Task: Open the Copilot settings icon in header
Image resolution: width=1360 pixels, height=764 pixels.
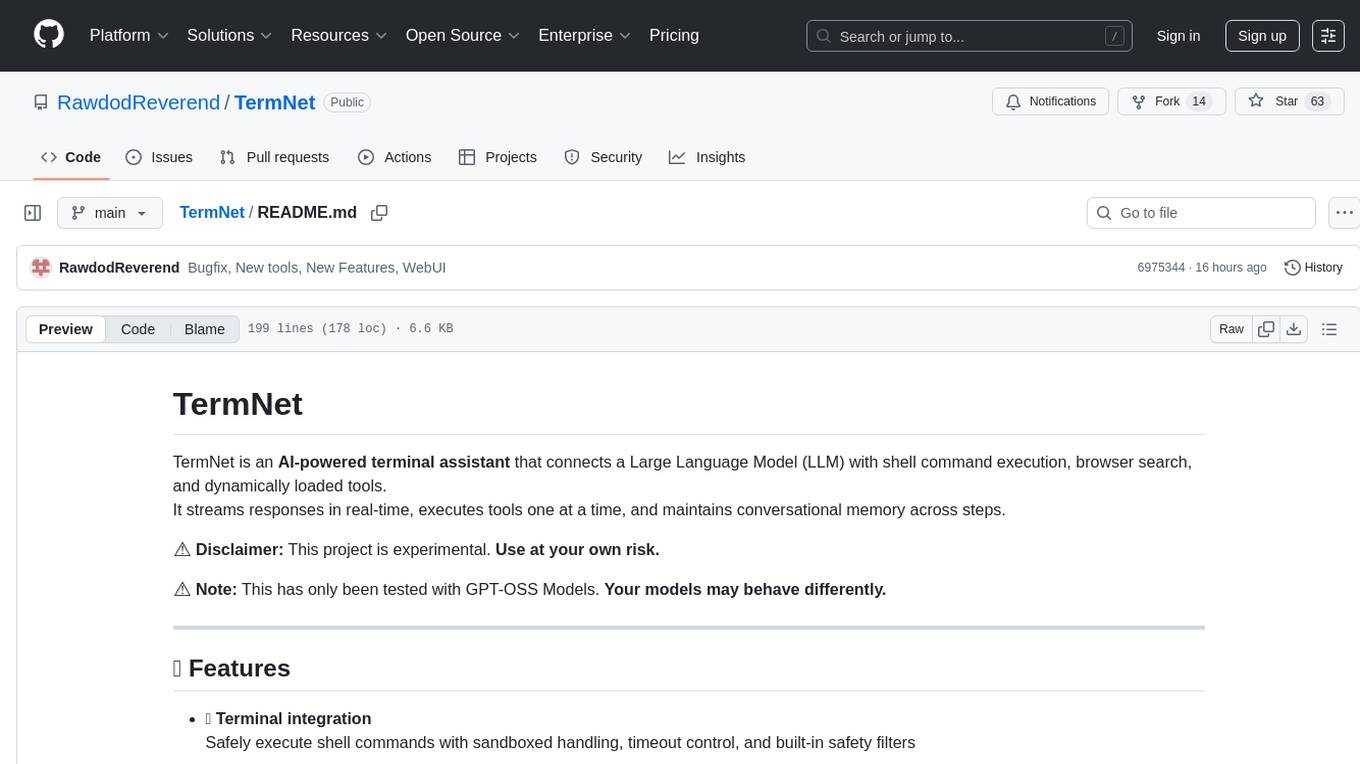Action: pos(1328,36)
